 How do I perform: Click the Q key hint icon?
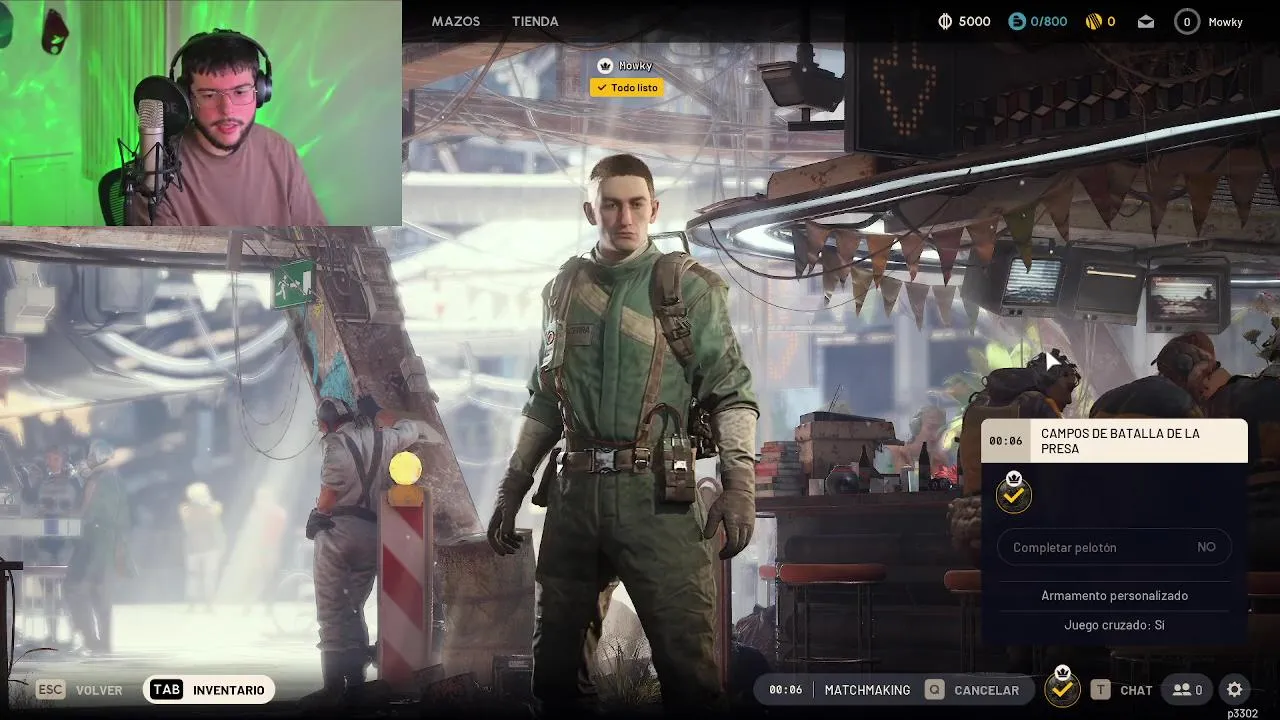tap(934, 690)
